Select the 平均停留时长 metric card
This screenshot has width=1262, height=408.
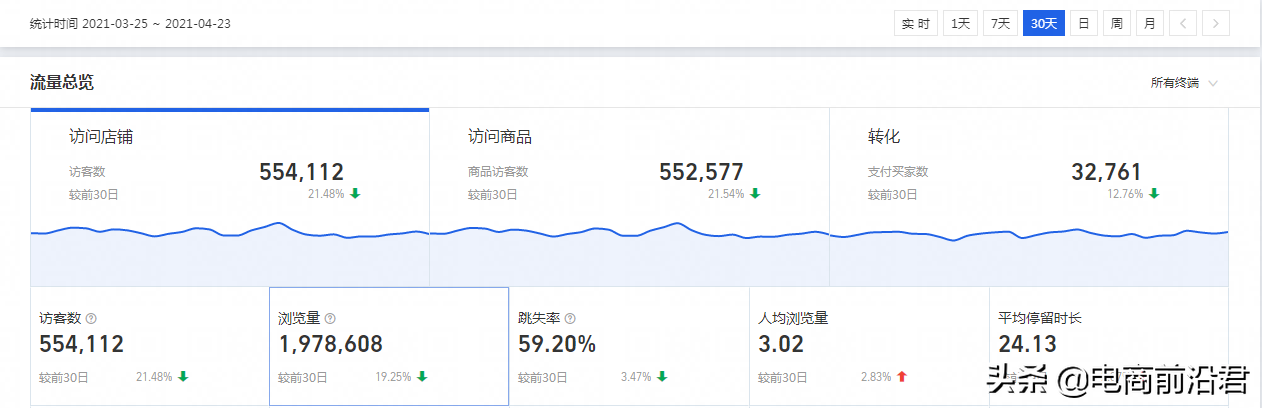pos(1109,347)
